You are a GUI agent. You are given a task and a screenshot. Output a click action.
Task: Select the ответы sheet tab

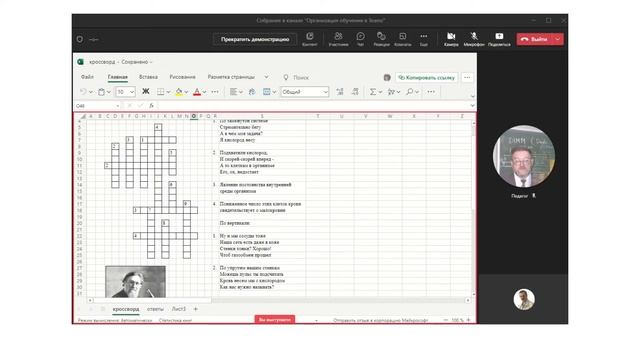(155, 309)
